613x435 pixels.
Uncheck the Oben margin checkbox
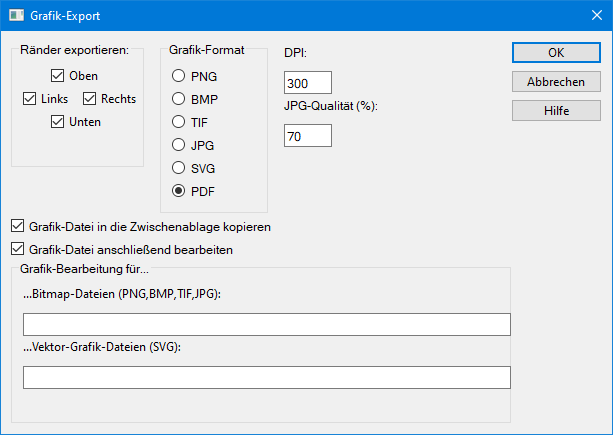click(58, 75)
